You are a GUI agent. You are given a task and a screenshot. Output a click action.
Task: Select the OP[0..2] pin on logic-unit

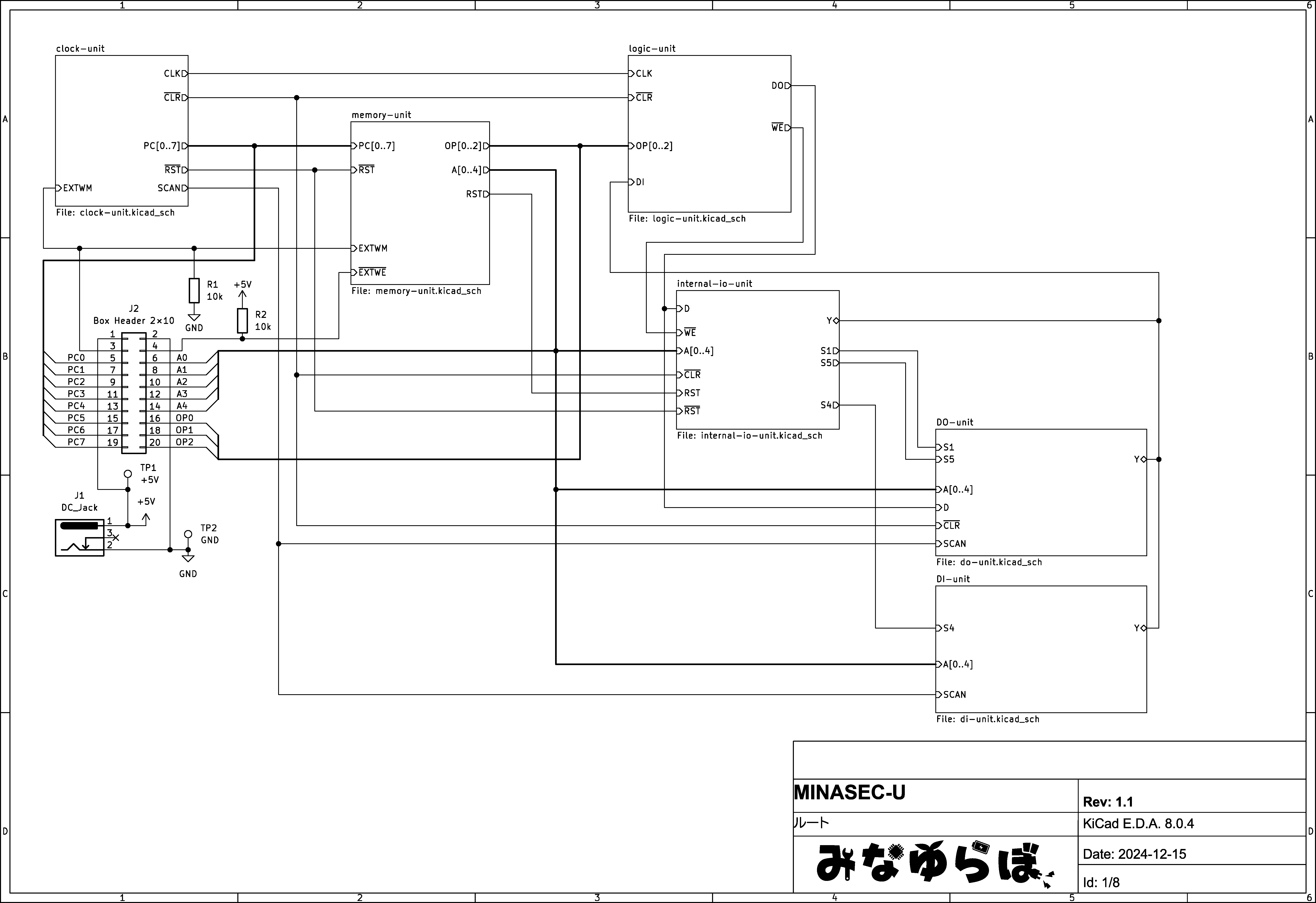[x=651, y=146]
